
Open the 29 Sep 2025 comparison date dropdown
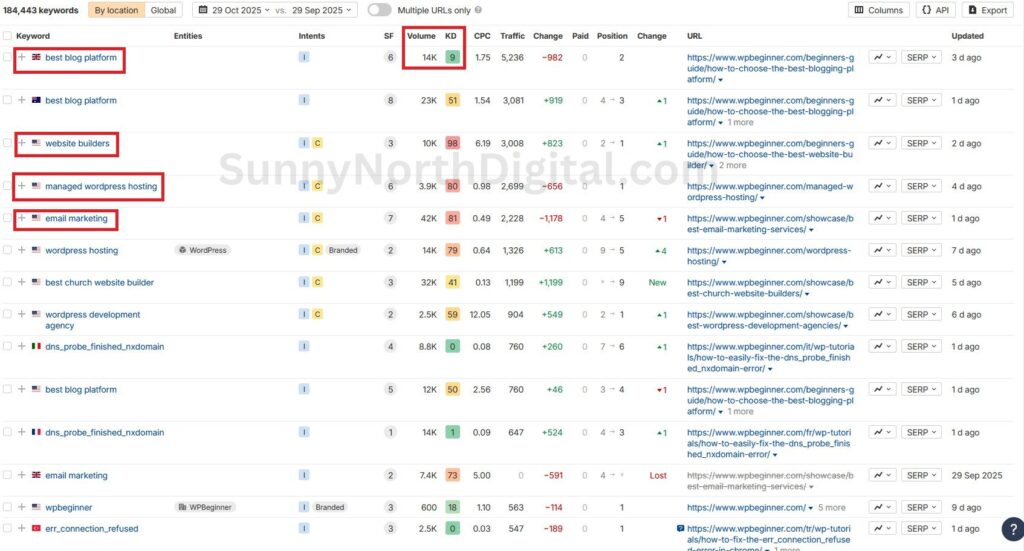tap(321, 10)
